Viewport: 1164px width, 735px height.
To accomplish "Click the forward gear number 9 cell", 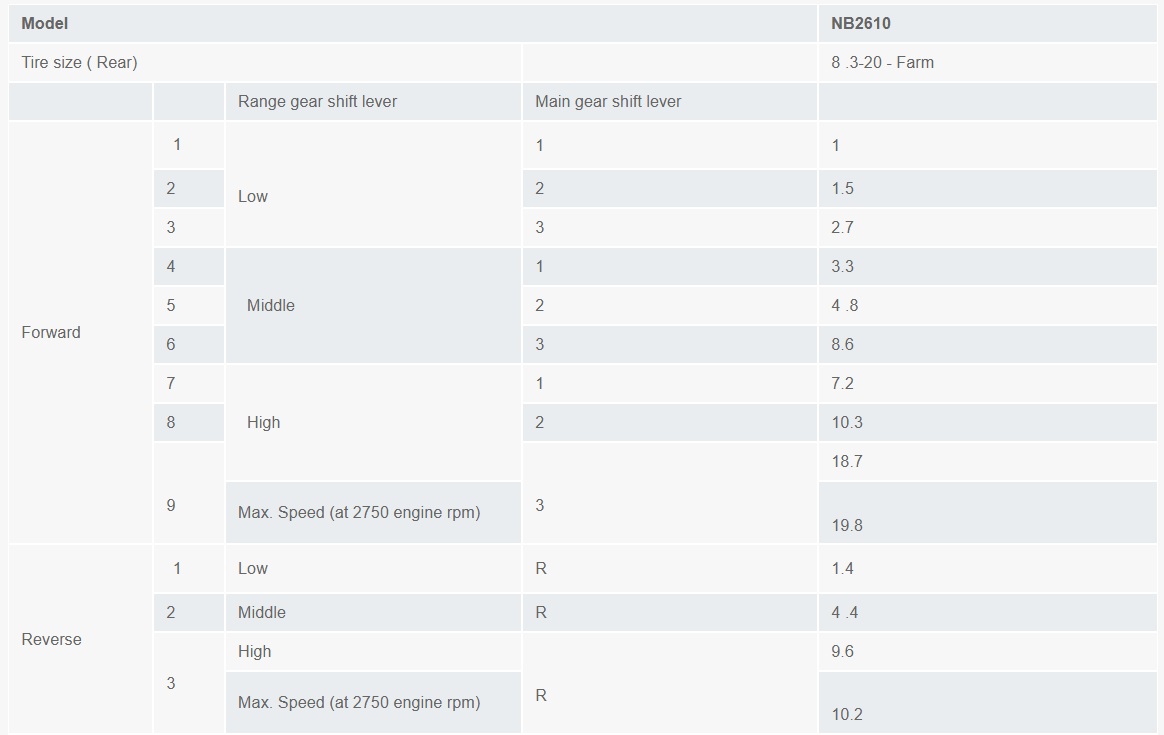I will point(171,505).
